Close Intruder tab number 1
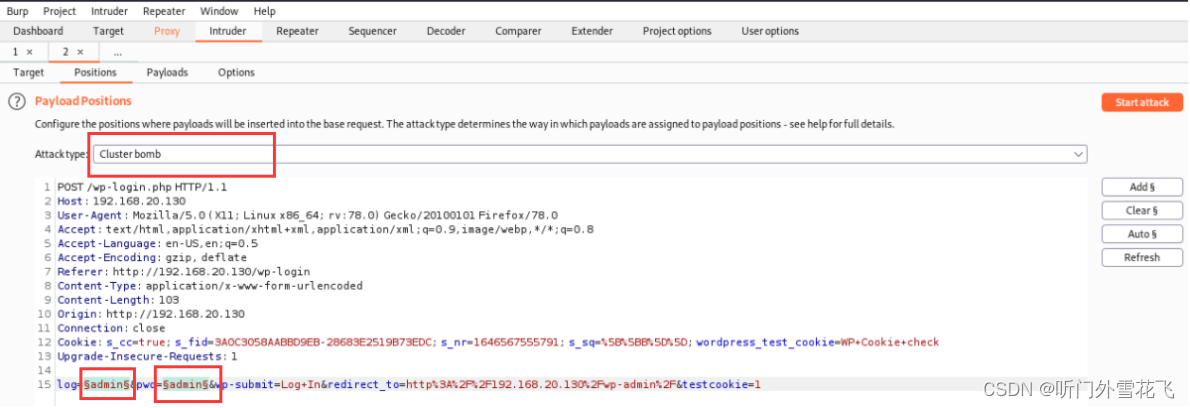Viewport: 1190px width, 408px height. tap(30, 52)
